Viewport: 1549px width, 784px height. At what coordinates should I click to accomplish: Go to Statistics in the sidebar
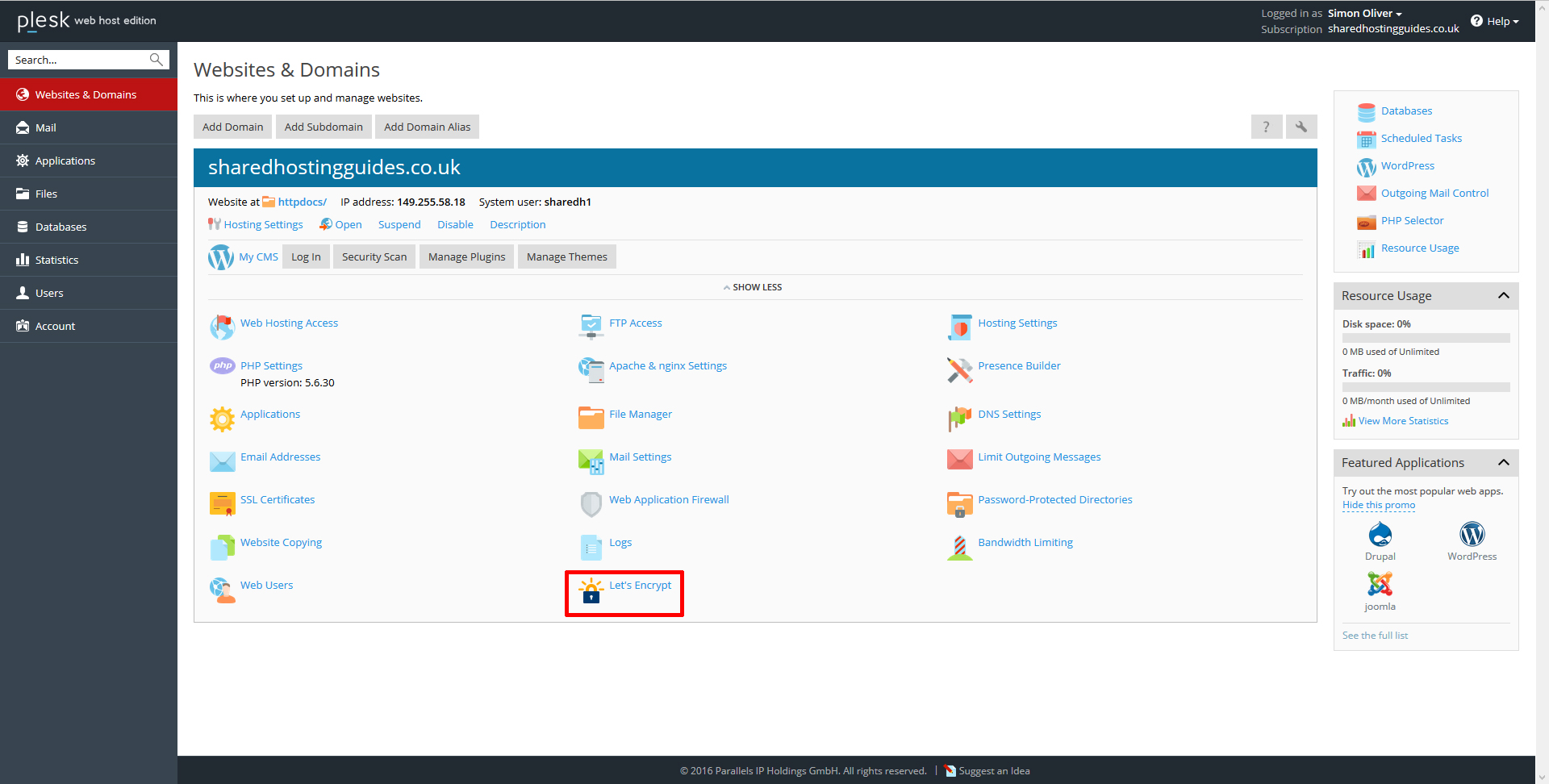click(56, 260)
